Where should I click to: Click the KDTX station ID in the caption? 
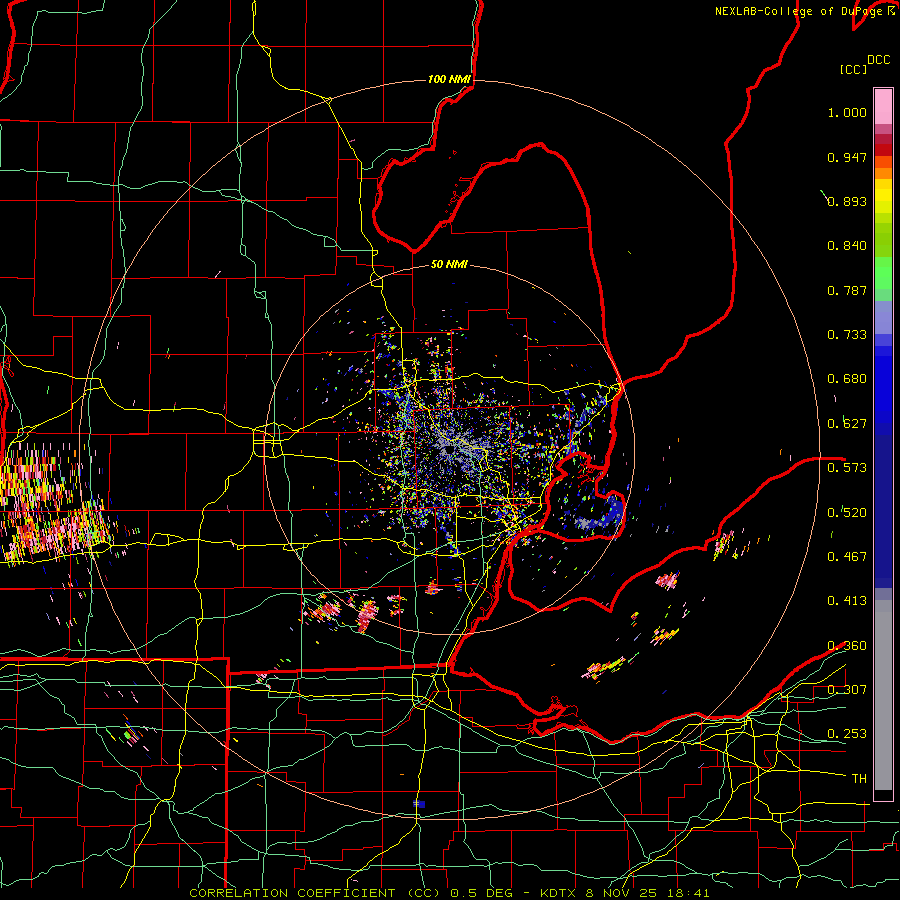pyautogui.click(x=560, y=893)
